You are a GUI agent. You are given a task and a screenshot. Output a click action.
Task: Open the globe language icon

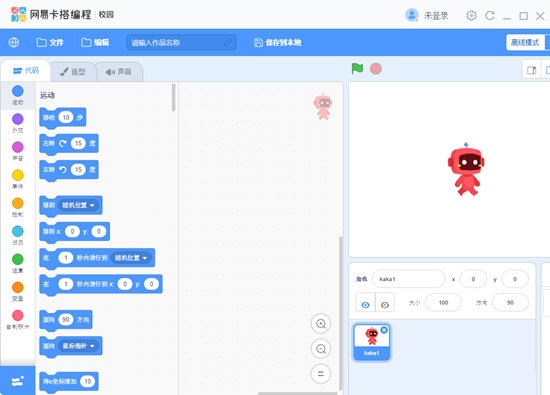(14, 42)
